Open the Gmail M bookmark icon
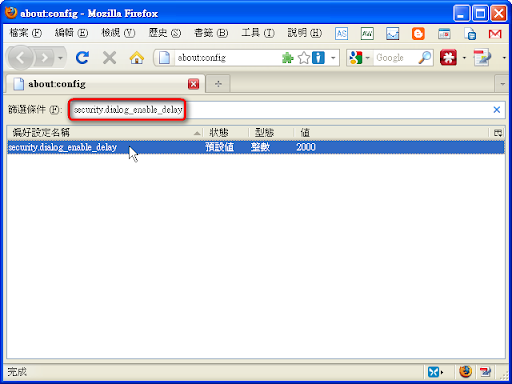Image resolution: width=512 pixels, height=384 pixels. tap(495, 34)
